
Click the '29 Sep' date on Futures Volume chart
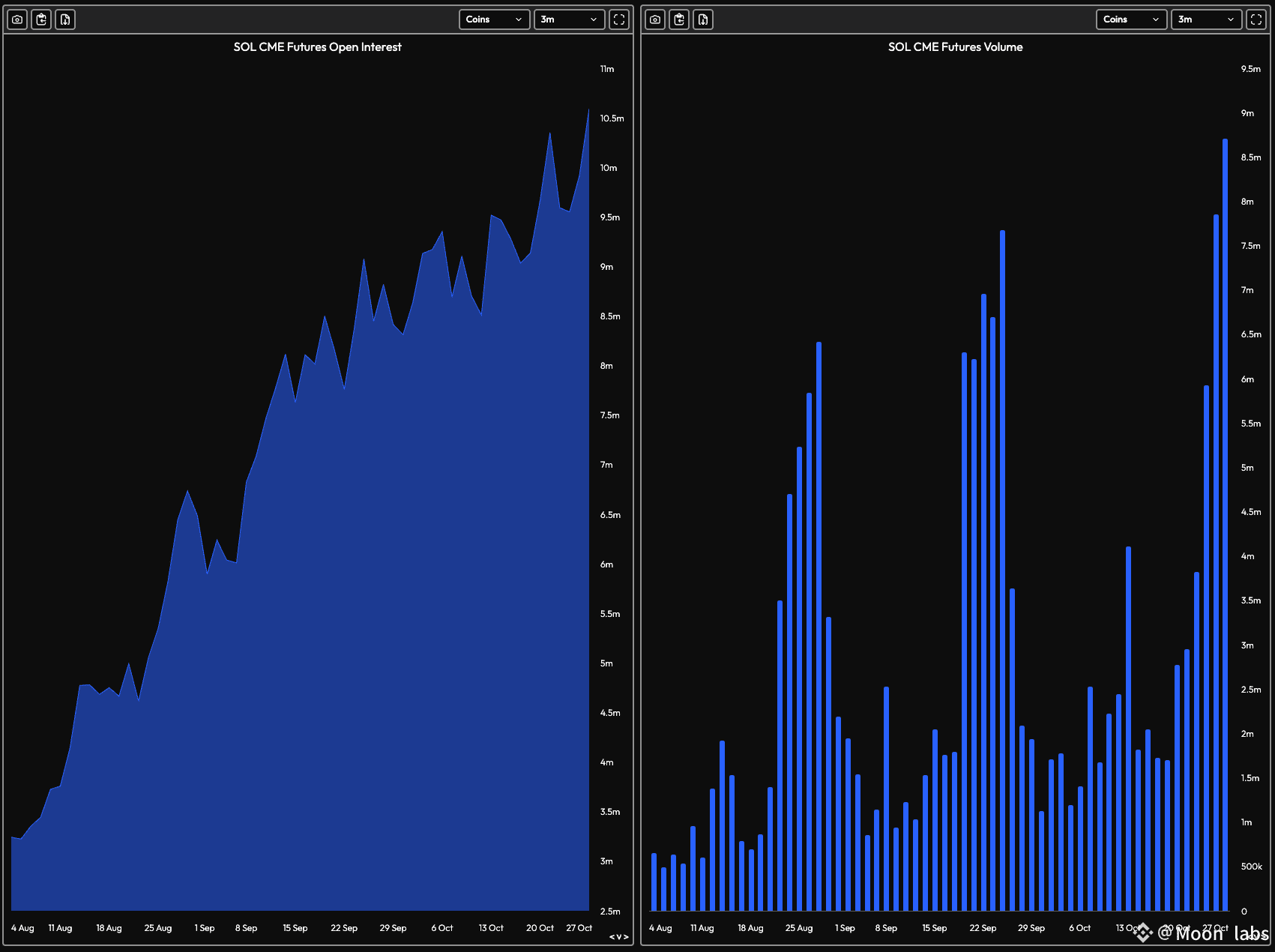tap(1031, 928)
